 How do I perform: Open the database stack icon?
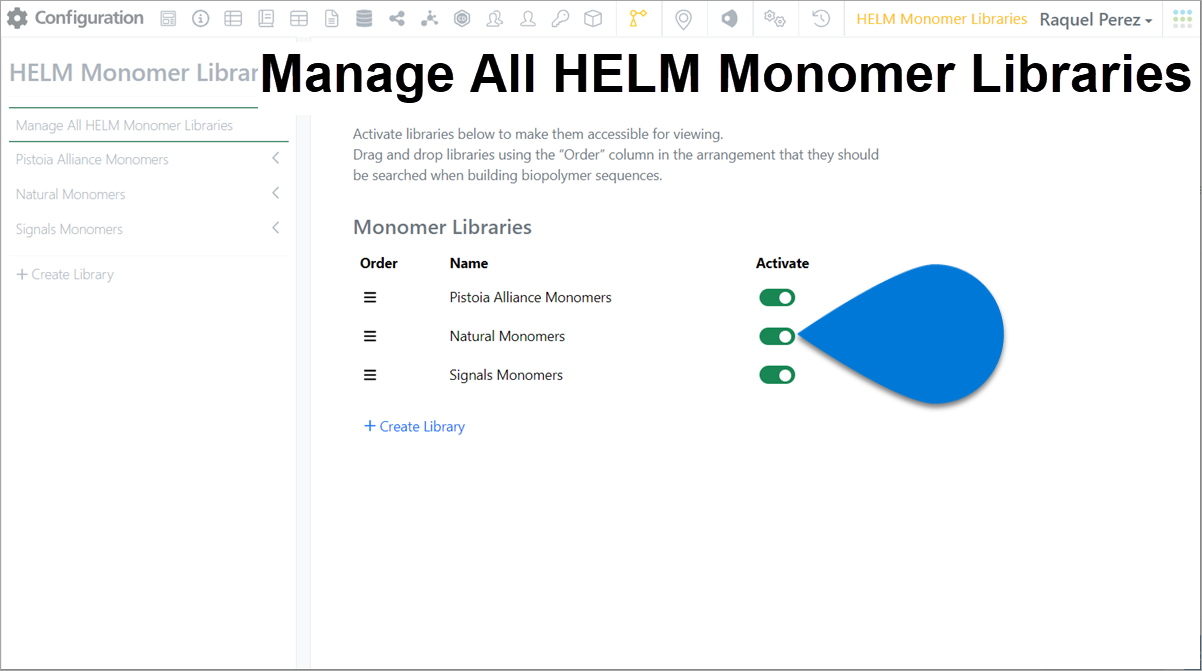(x=364, y=19)
